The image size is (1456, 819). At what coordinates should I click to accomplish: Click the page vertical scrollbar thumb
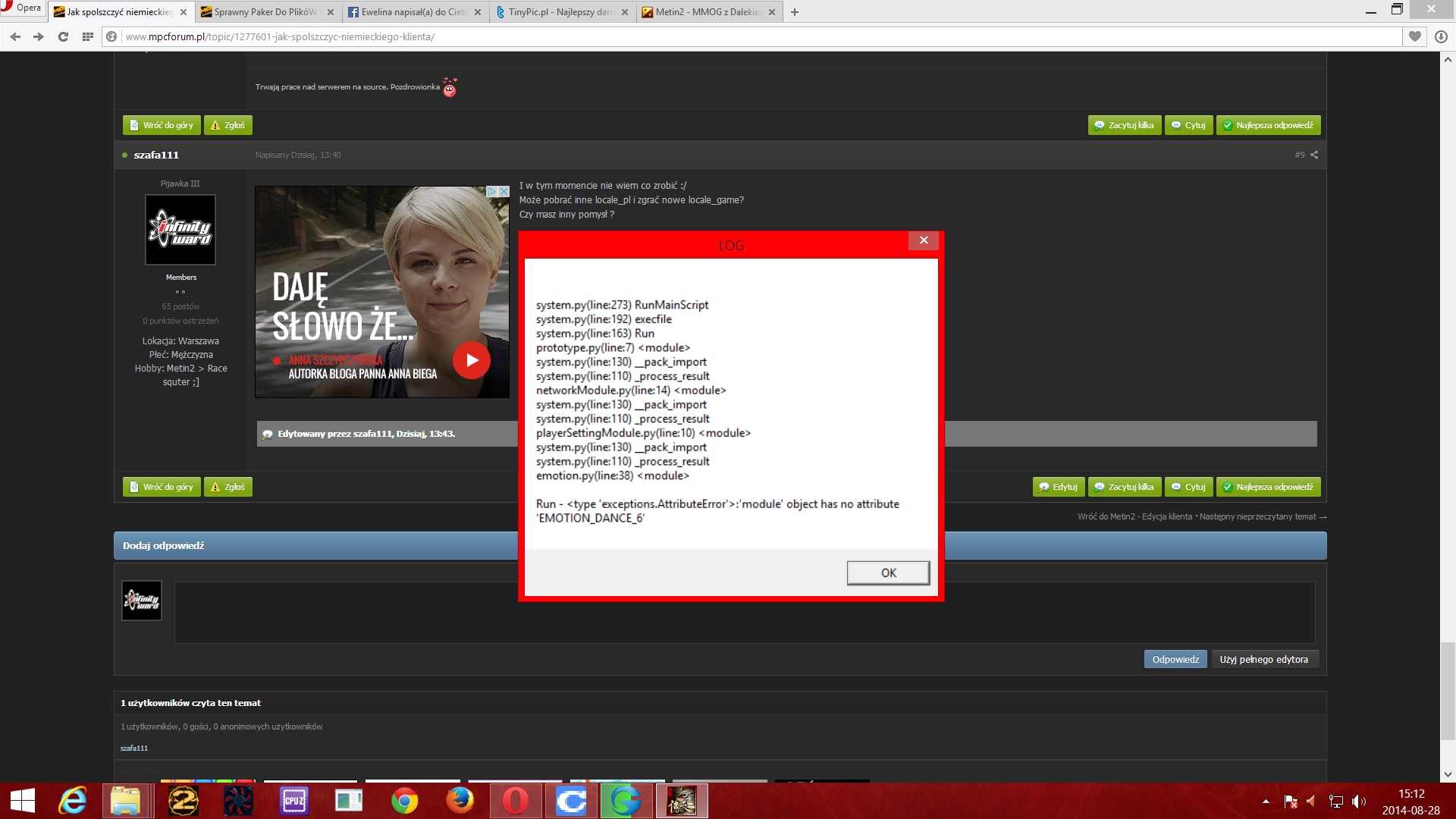click(x=1448, y=690)
